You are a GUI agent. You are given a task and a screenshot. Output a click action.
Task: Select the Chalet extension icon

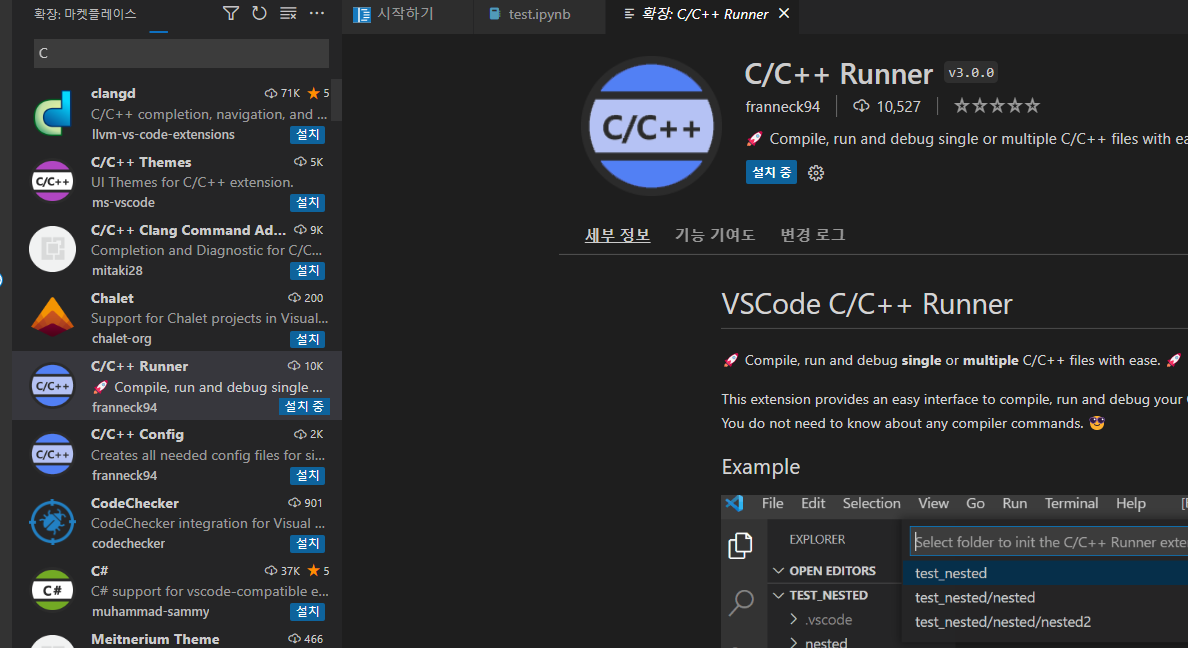click(52, 318)
